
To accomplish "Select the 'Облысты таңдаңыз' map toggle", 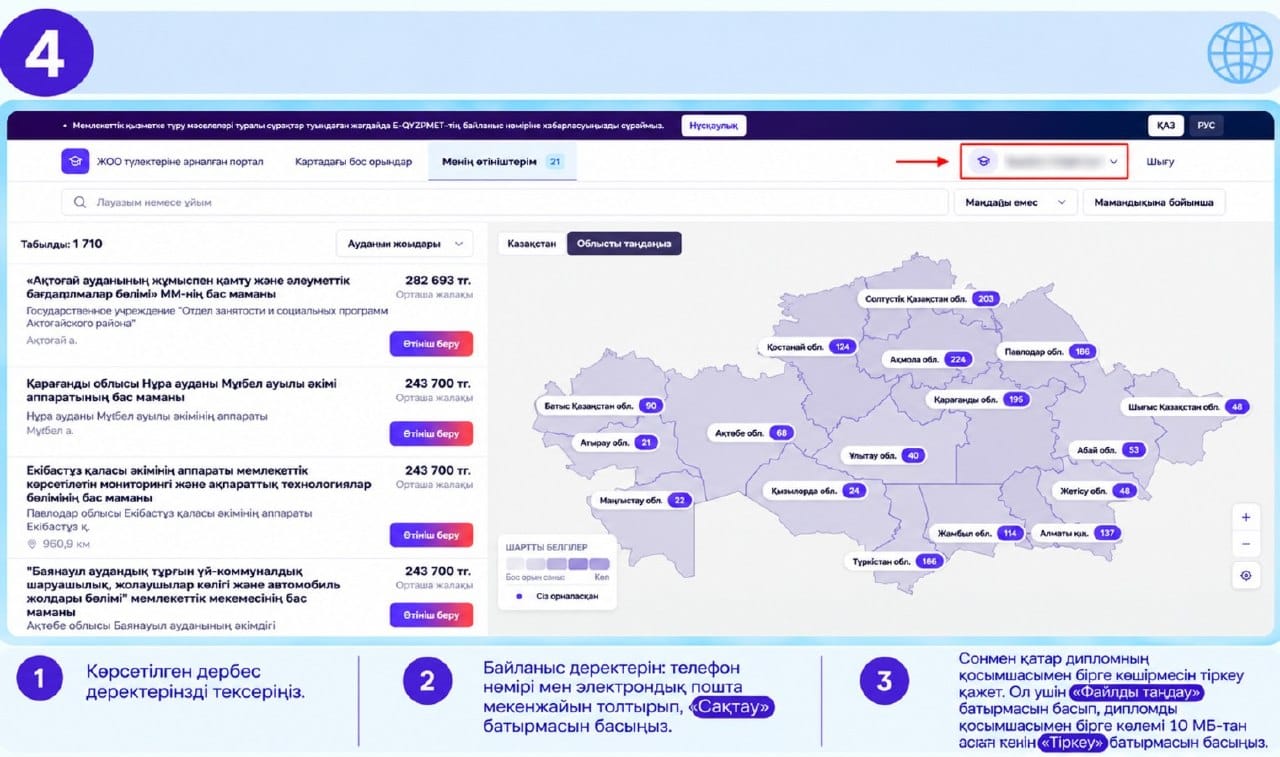I will [x=624, y=243].
